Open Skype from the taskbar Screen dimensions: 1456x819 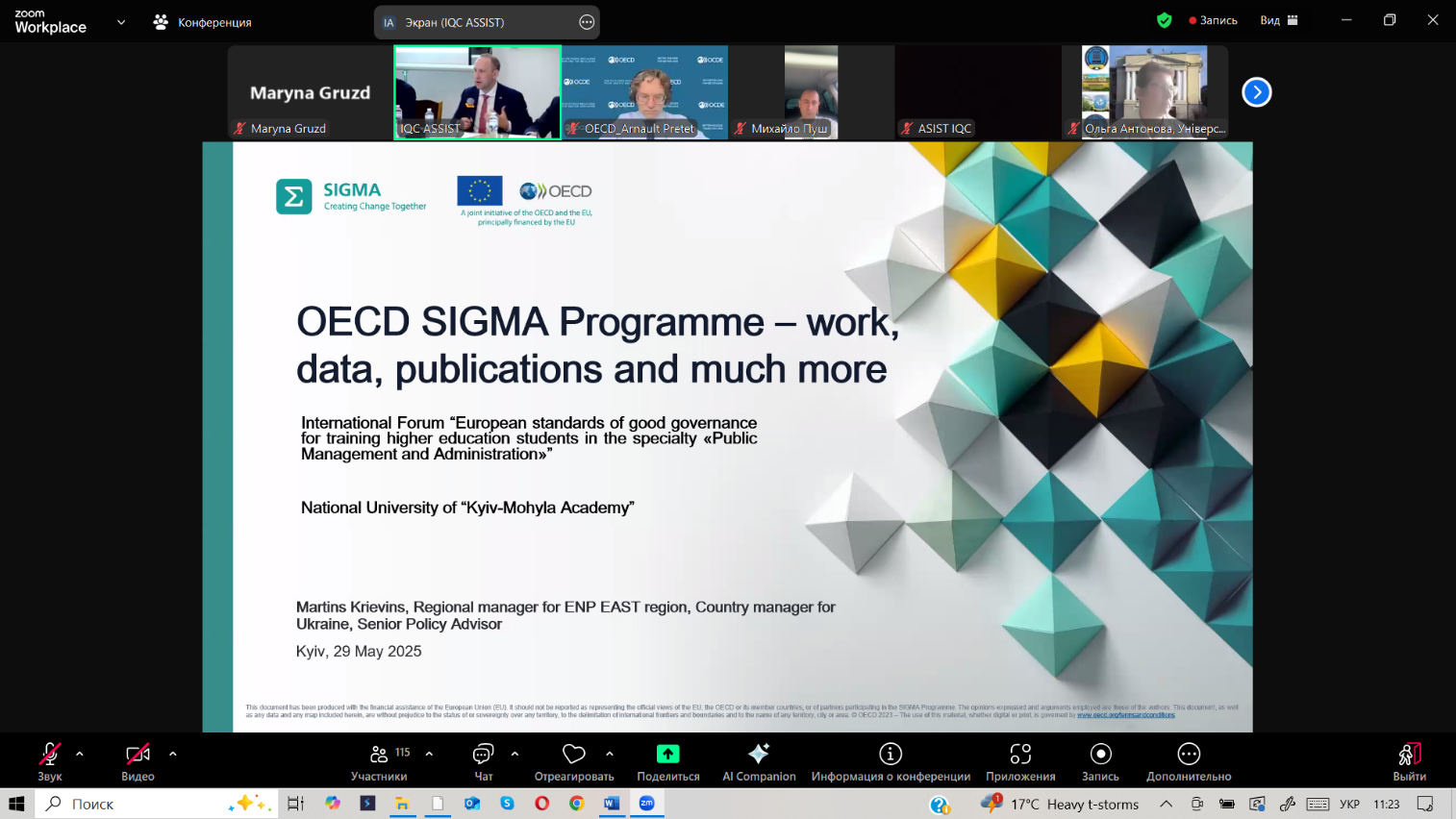click(507, 804)
